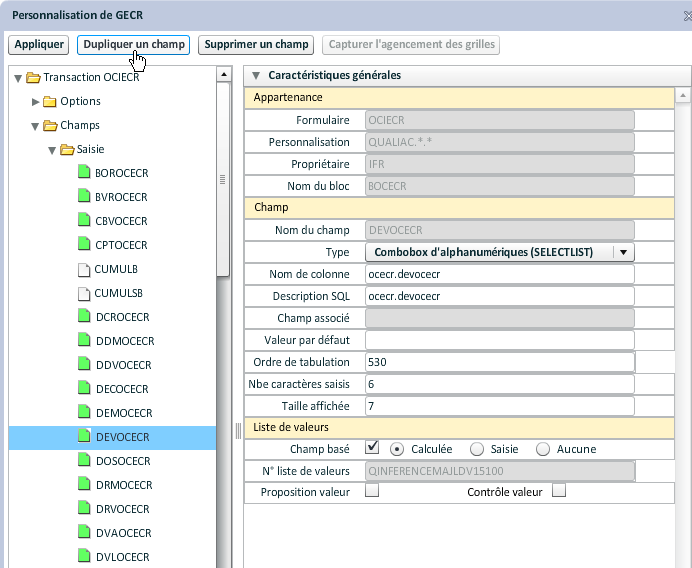
Task: Uncheck the Champ basé checkbox
Action: click(x=372, y=448)
